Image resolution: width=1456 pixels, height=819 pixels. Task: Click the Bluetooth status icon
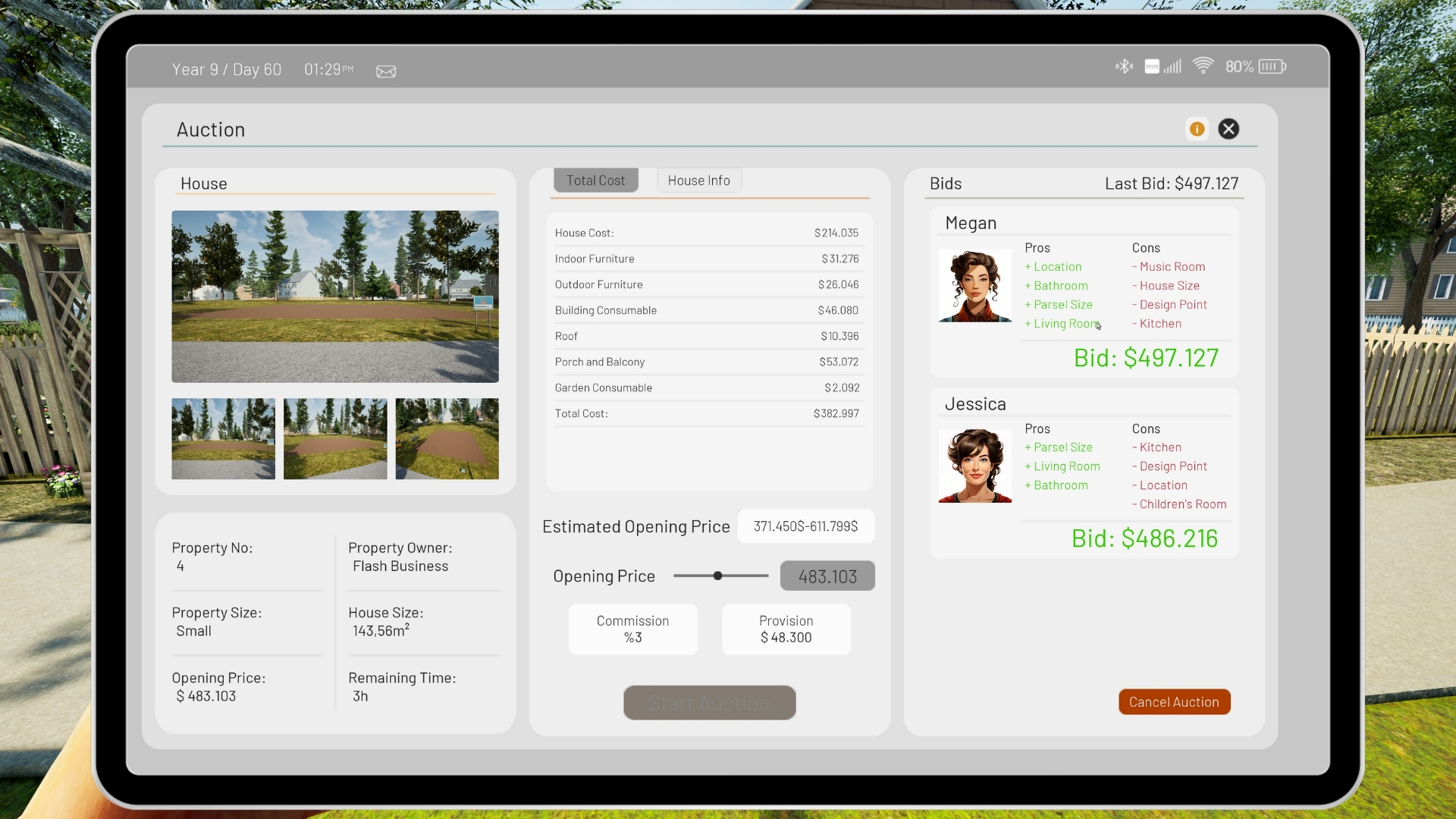(1124, 67)
